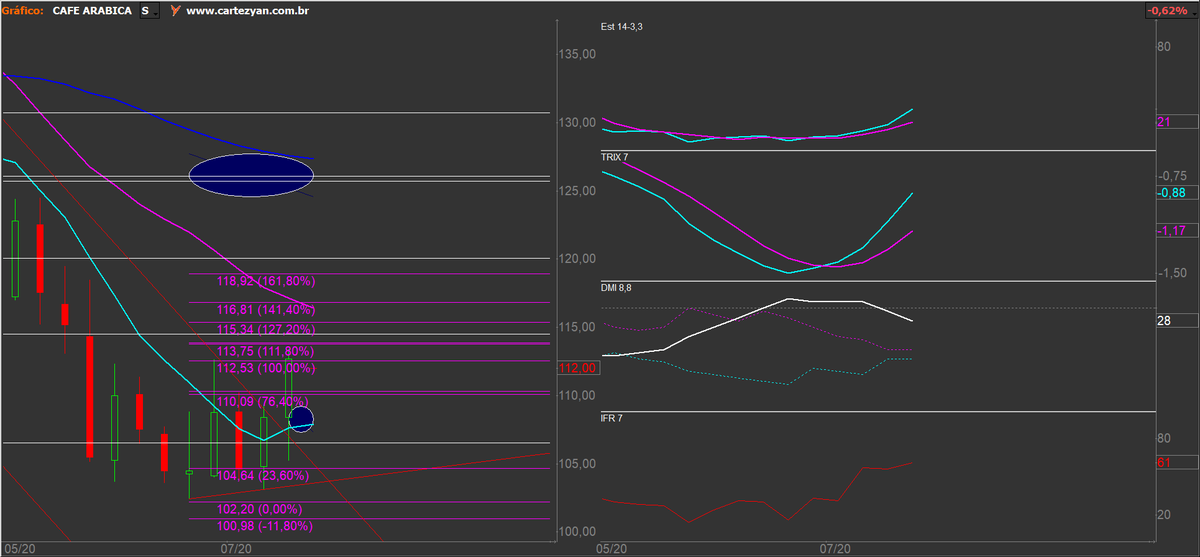Select the 102,20 (0,00%) Fibonacci level
This screenshot has height=557, width=1200.
click(x=260, y=509)
